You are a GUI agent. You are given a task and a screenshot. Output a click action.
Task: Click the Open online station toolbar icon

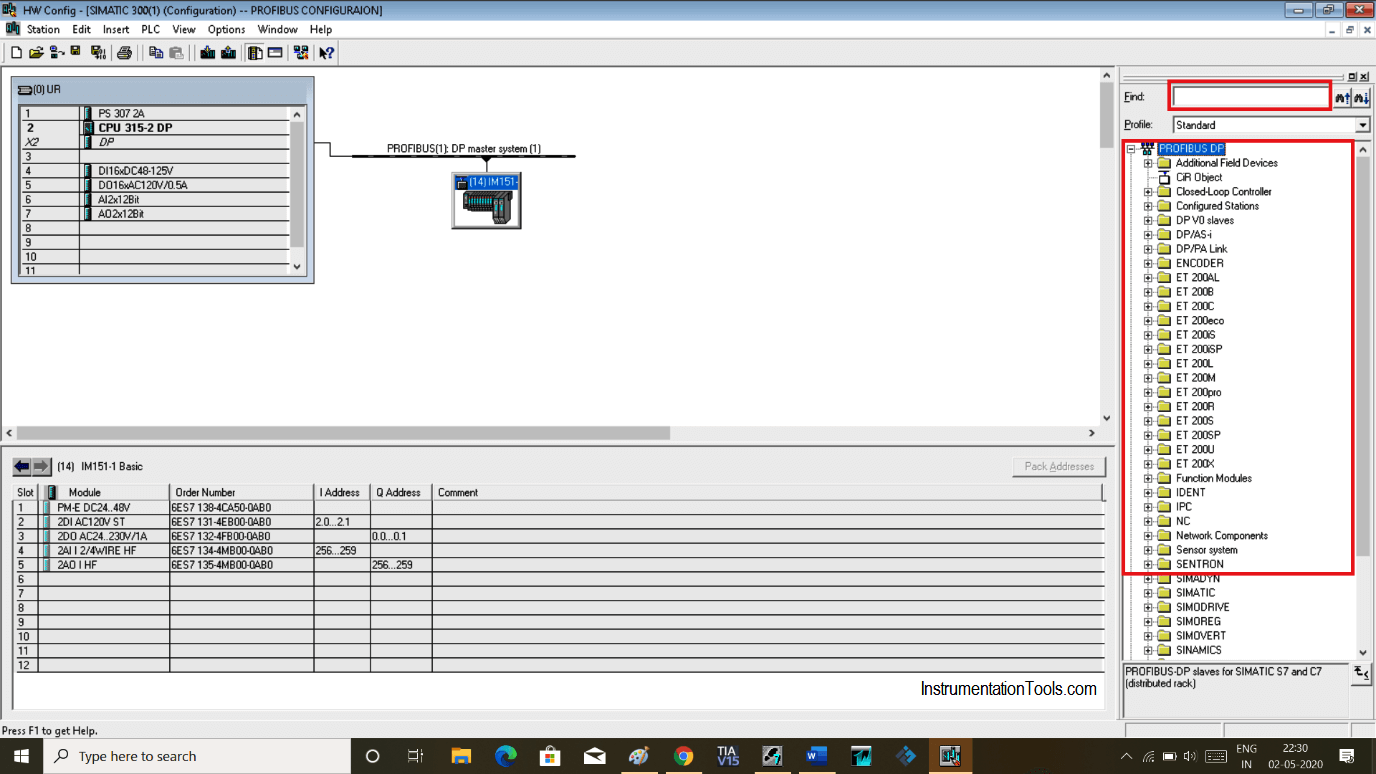(56, 52)
